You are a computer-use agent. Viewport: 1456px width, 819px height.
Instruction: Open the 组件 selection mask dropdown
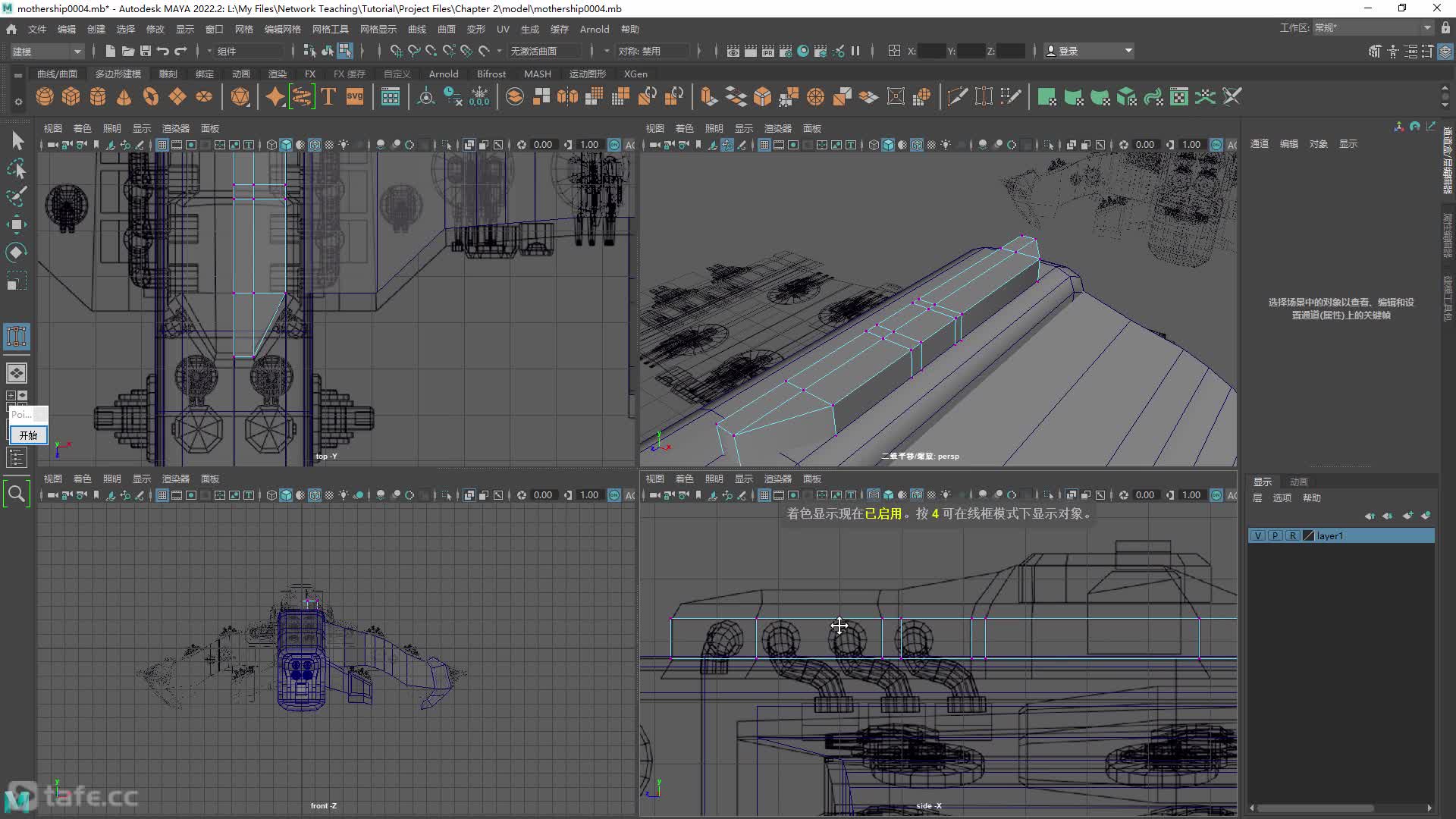click(250, 51)
